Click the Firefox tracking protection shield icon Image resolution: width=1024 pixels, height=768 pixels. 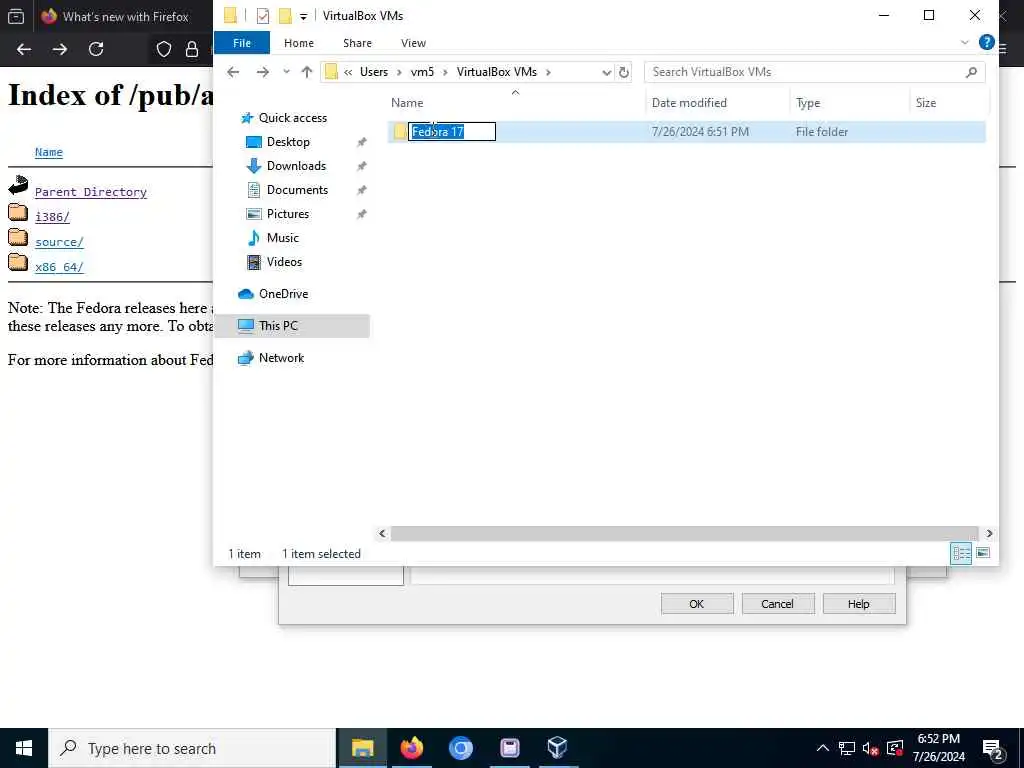[x=163, y=49]
